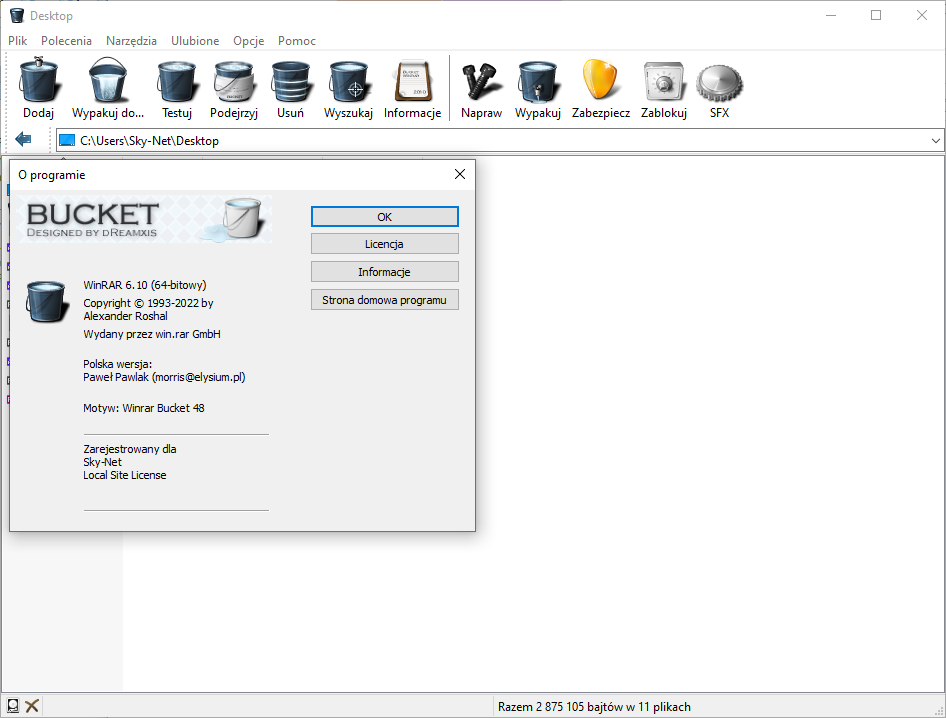Click the Zablokuj safe icon
Screen dimensions: 946x718
pos(664,81)
